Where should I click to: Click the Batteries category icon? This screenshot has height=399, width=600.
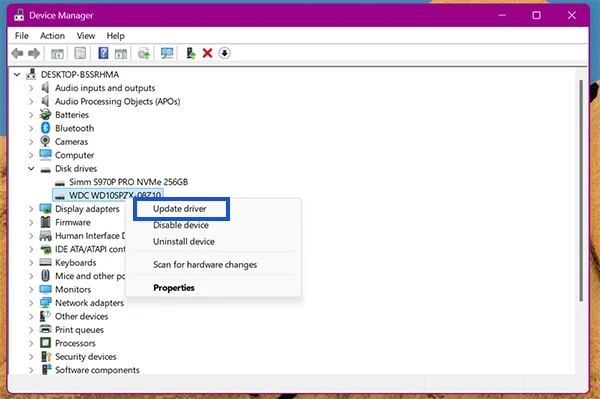point(45,114)
